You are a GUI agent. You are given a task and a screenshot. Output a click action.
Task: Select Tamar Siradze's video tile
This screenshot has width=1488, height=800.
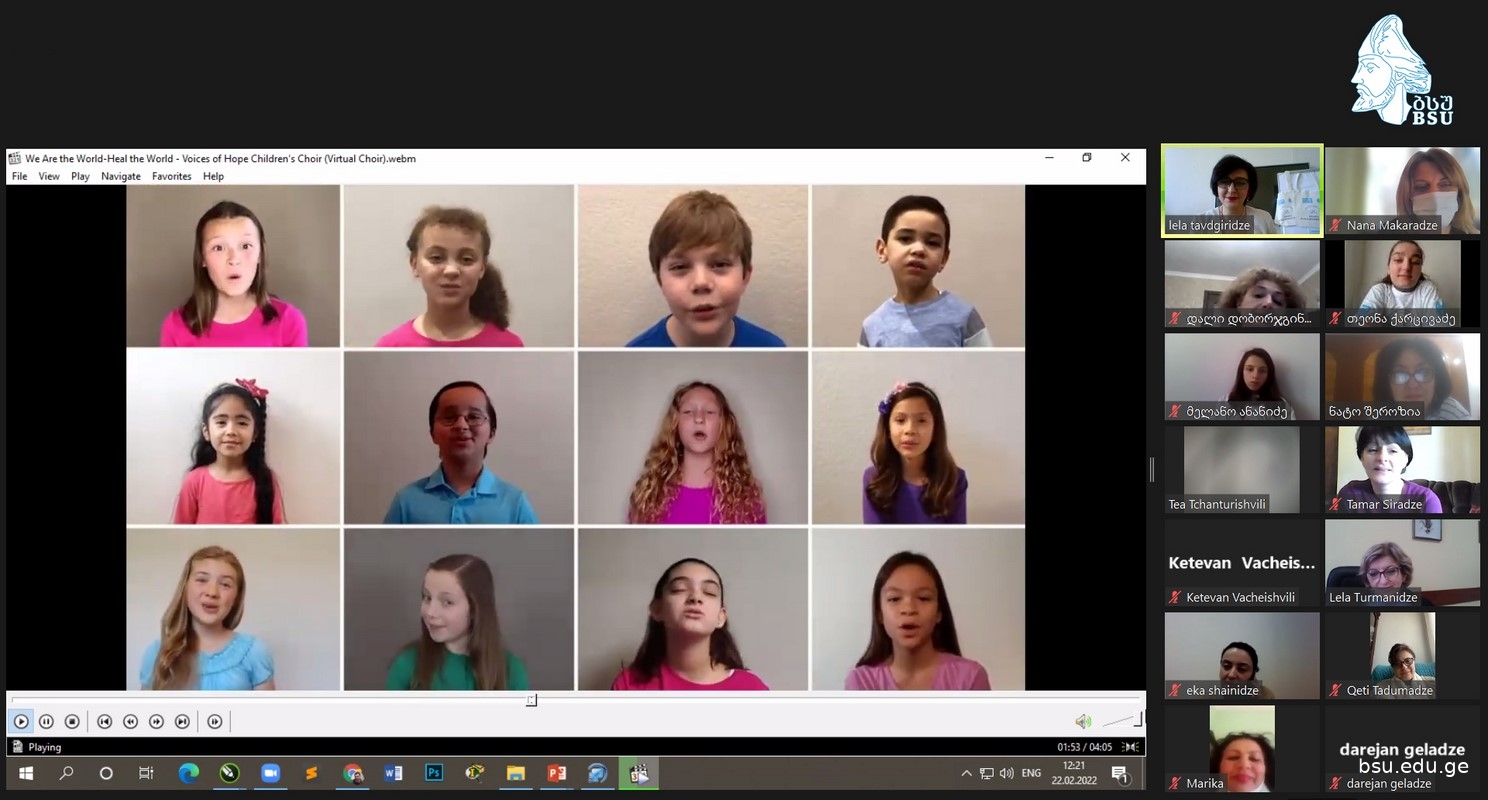(x=1402, y=469)
